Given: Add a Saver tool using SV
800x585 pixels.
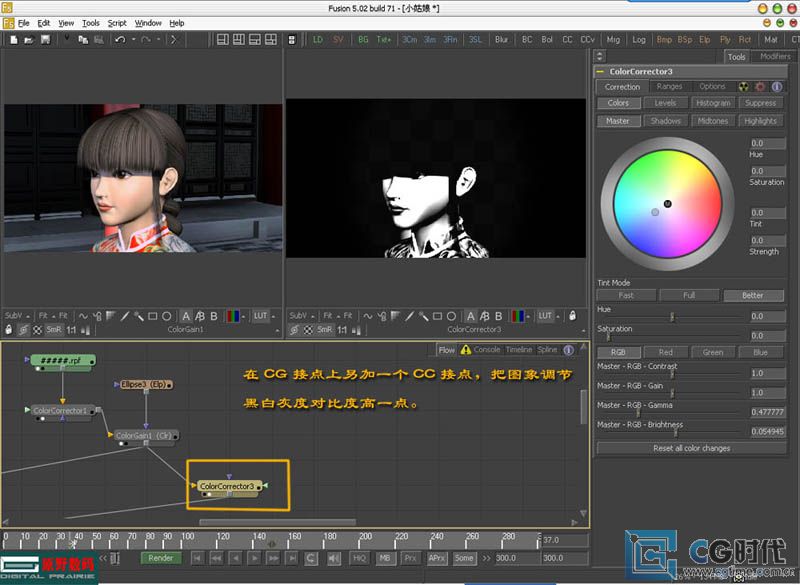Looking at the screenshot, I should (338, 40).
